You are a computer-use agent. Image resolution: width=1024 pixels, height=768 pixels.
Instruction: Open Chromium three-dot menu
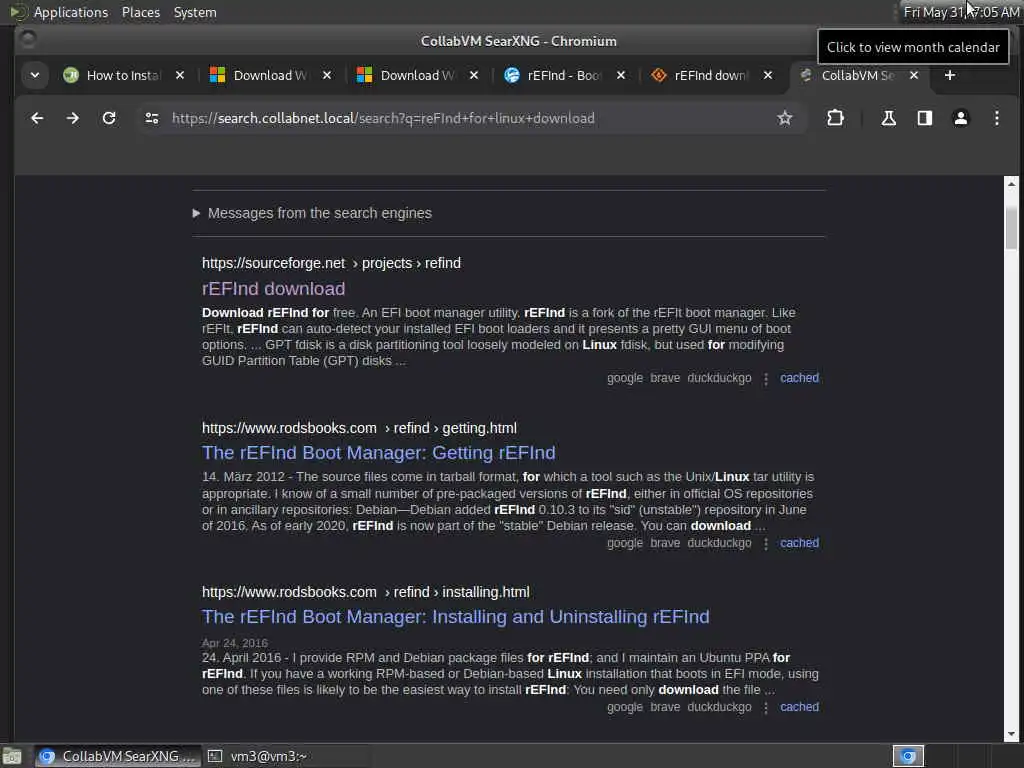pyautogui.click(x=997, y=118)
